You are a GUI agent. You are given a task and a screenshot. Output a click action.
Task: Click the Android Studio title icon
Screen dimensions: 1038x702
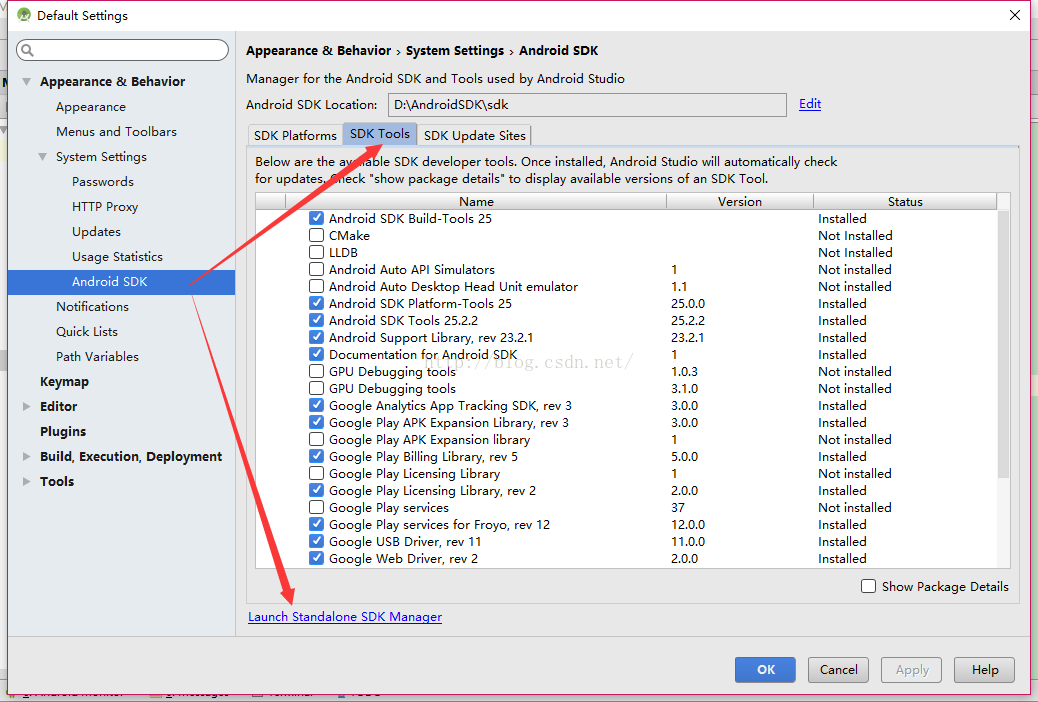point(24,15)
